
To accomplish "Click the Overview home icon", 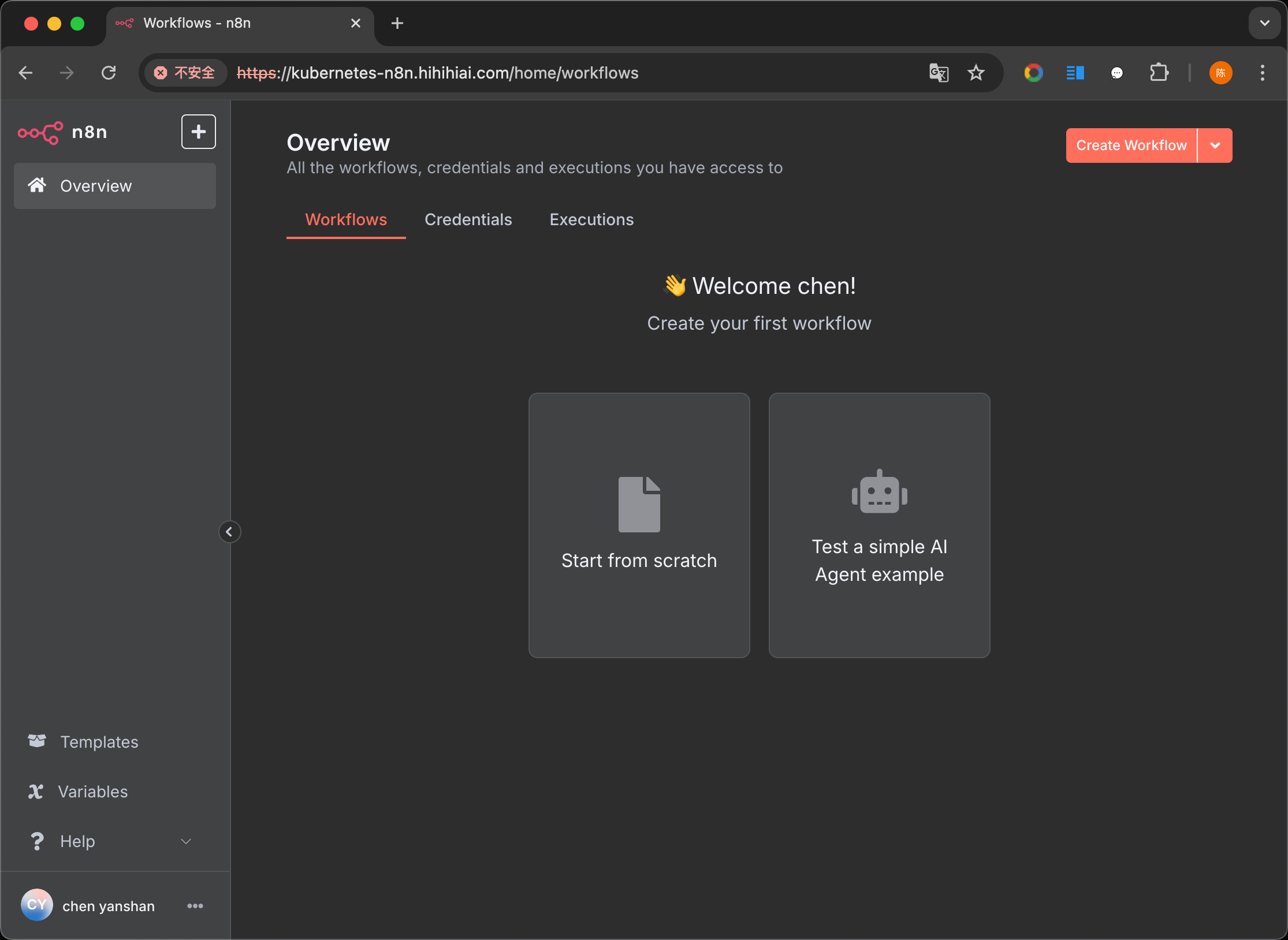I will (x=37, y=185).
